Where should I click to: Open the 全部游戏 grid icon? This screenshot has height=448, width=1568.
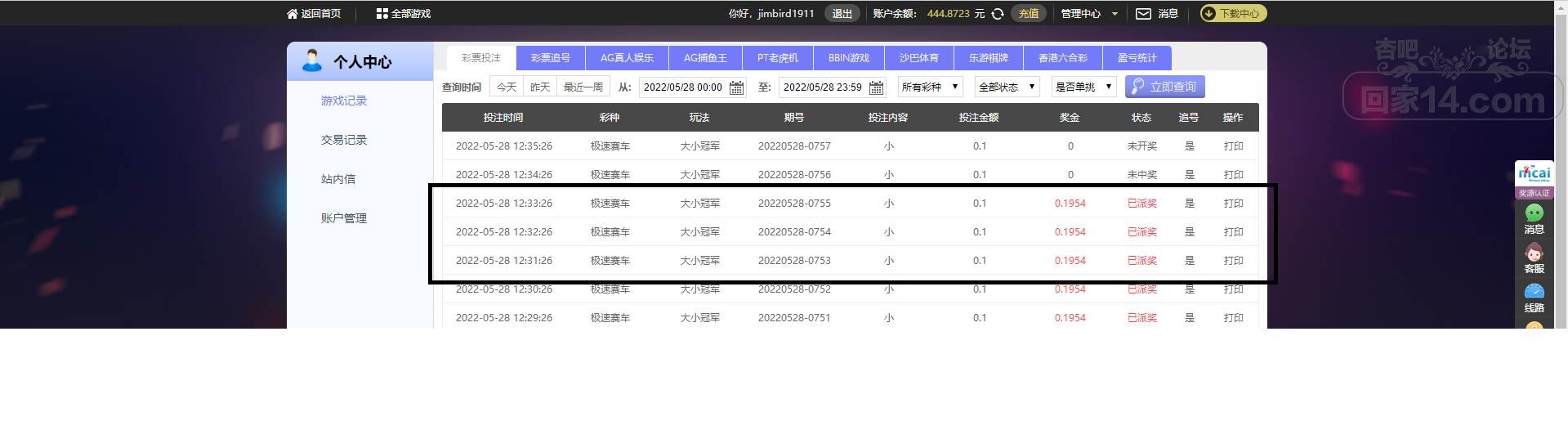(382, 14)
